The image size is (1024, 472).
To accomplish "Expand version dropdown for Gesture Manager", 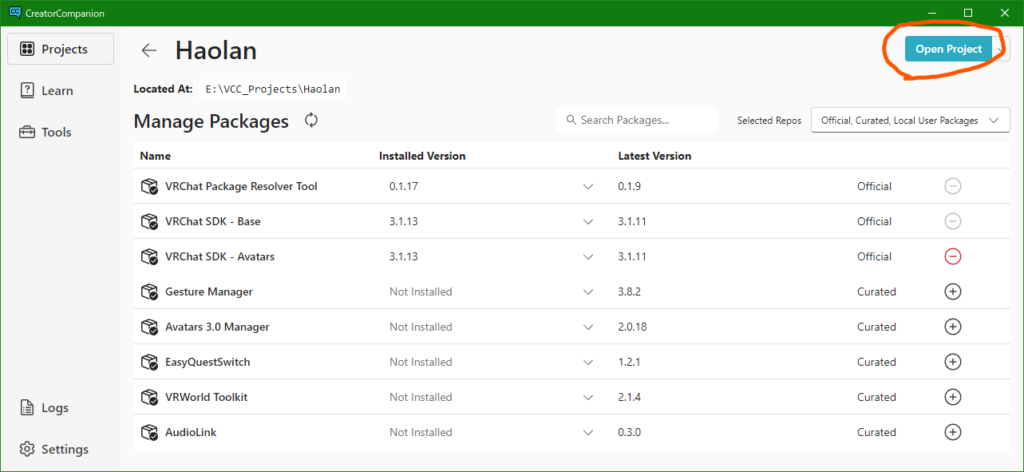I will [588, 292].
